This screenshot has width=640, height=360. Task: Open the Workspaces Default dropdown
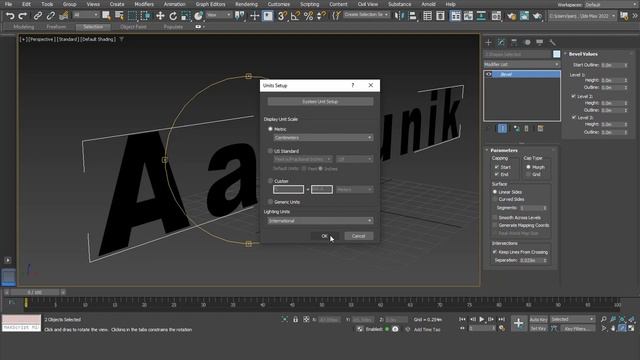[x=610, y=4]
